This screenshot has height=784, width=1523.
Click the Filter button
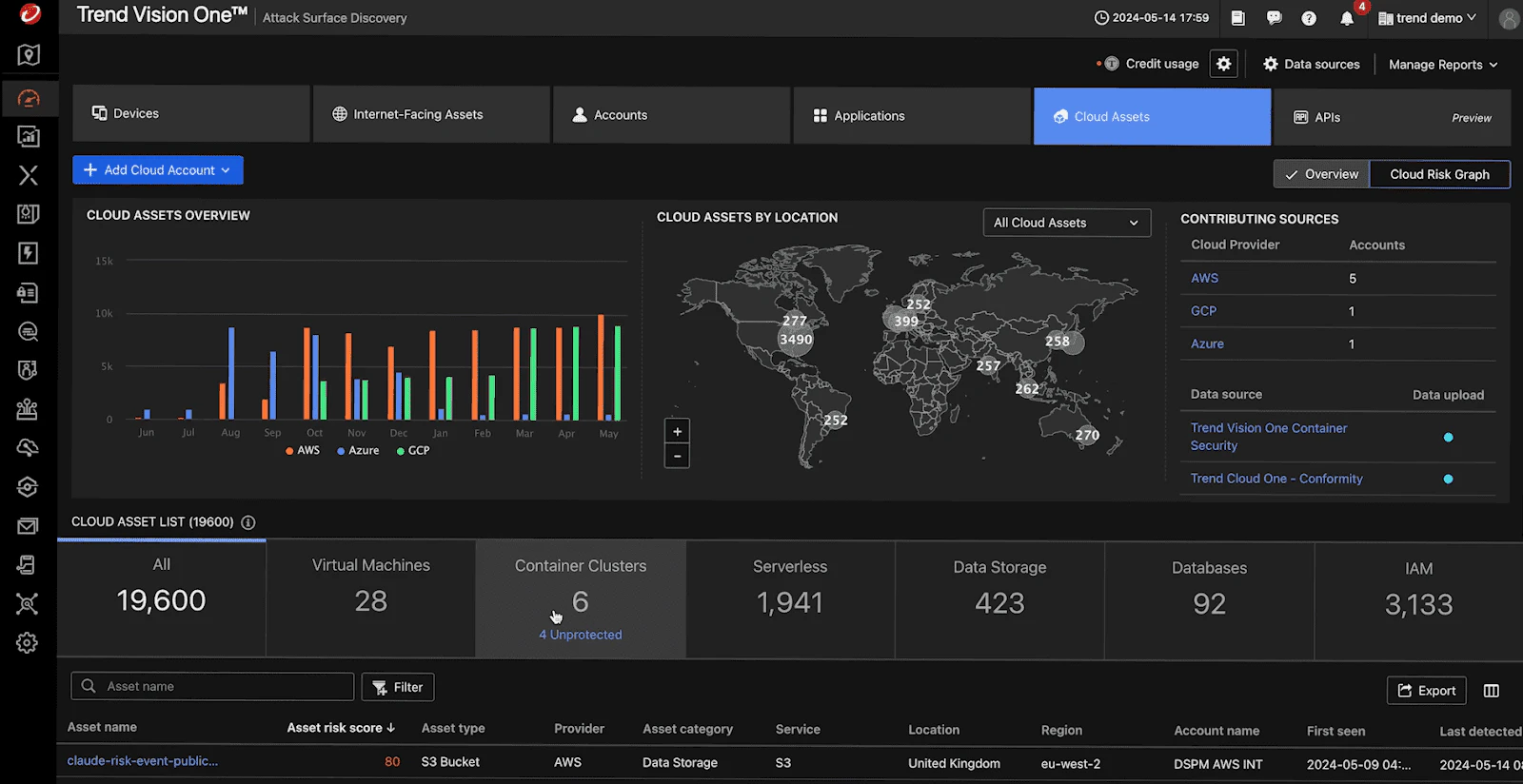click(x=398, y=687)
